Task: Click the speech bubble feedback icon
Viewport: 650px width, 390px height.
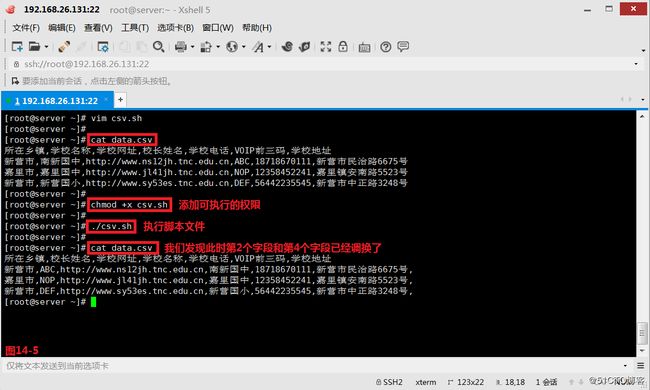Action: pos(403,46)
